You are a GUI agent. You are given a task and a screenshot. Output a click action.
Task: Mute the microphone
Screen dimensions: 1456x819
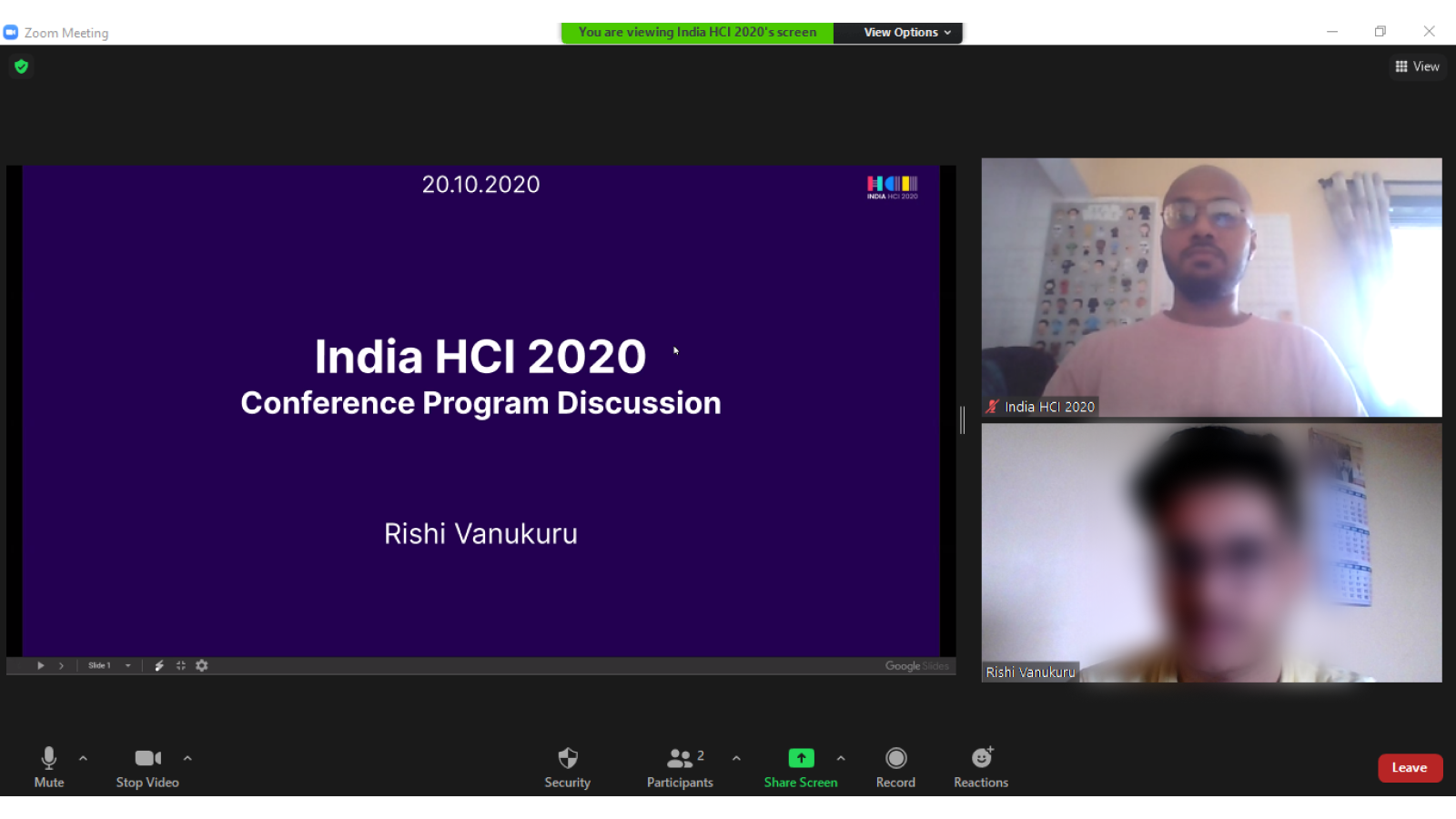pos(49,767)
